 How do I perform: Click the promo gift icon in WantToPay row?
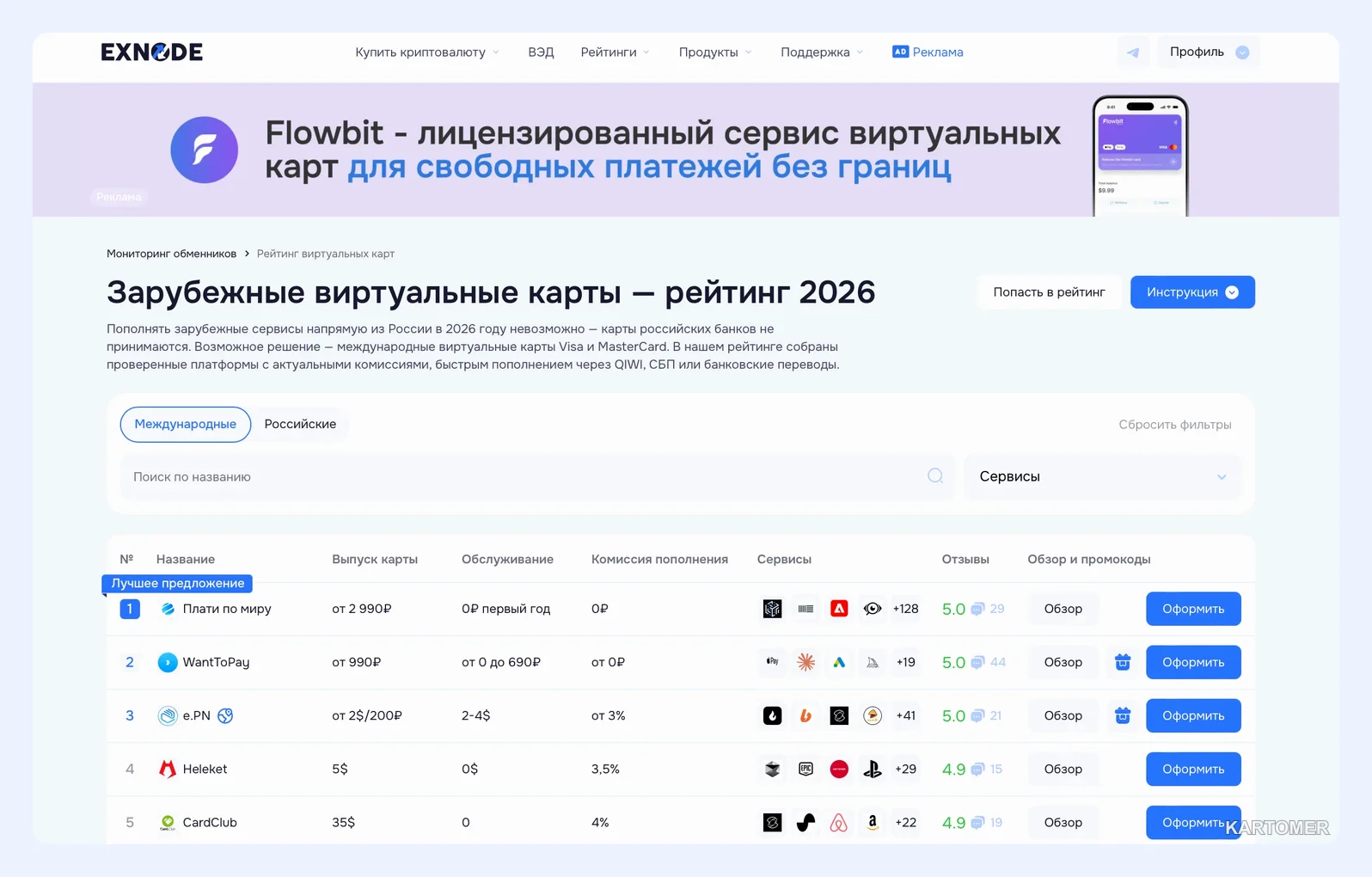(x=1123, y=662)
